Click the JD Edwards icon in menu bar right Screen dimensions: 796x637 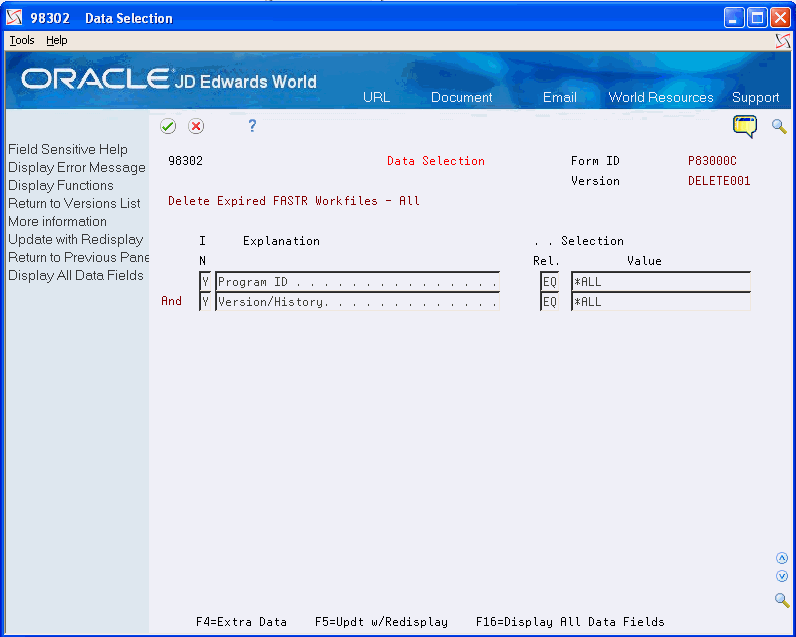pyautogui.click(x=783, y=41)
